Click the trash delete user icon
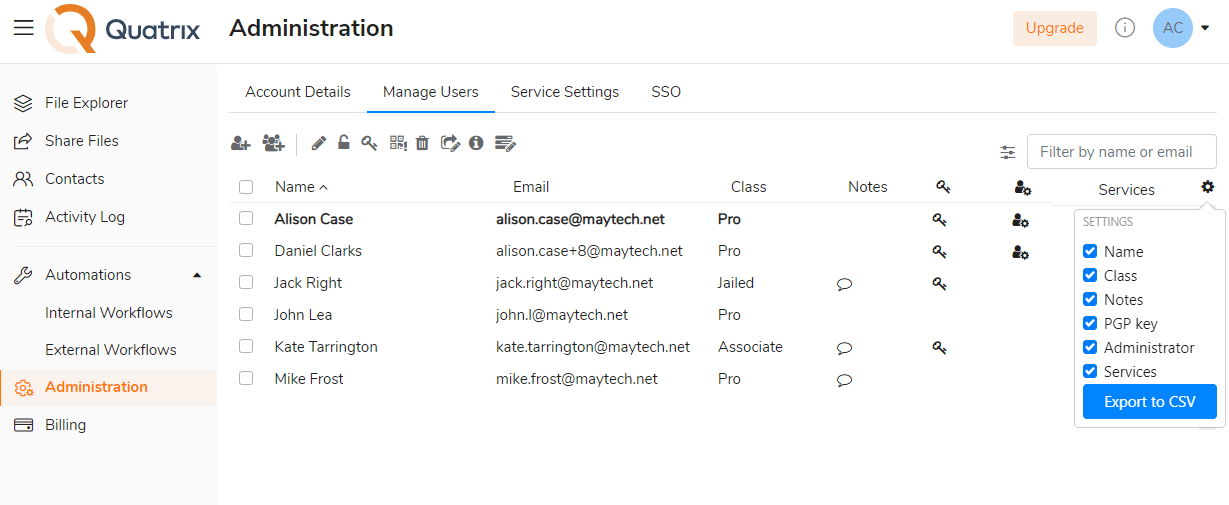1229x505 pixels. point(422,143)
